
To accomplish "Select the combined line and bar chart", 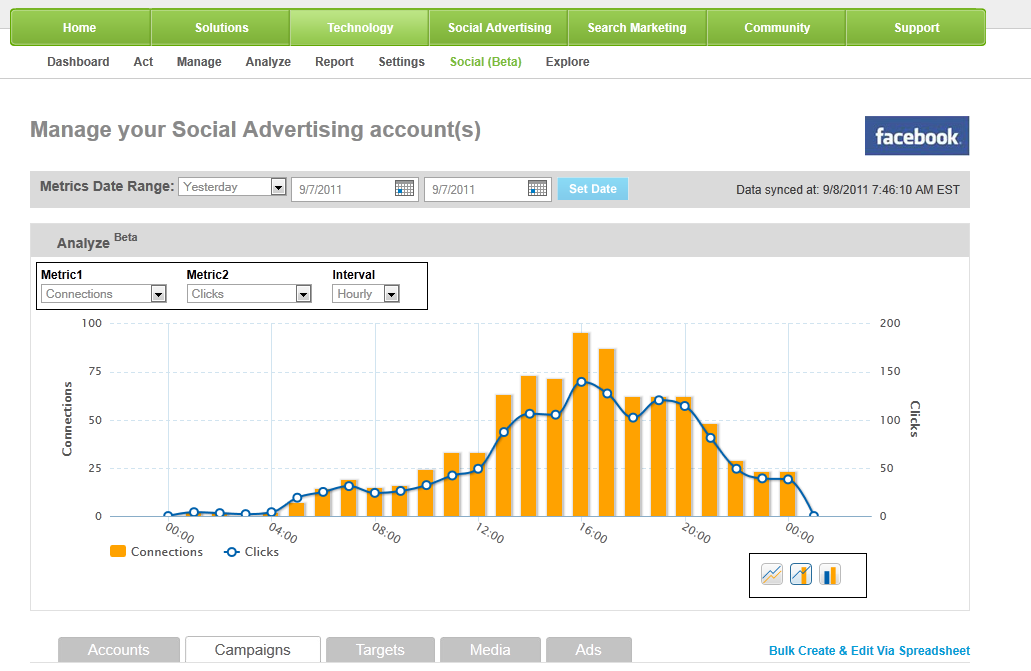I will [801, 574].
